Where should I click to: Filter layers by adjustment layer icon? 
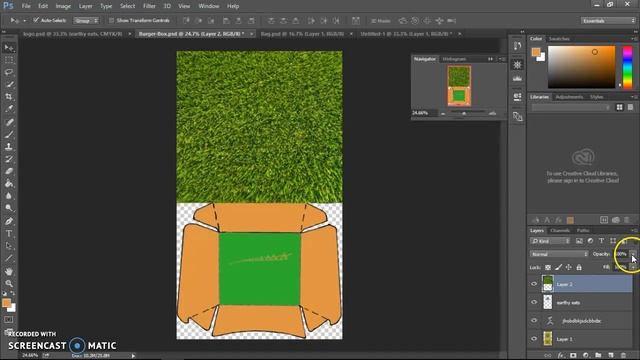pyautogui.click(x=590, y=241)
